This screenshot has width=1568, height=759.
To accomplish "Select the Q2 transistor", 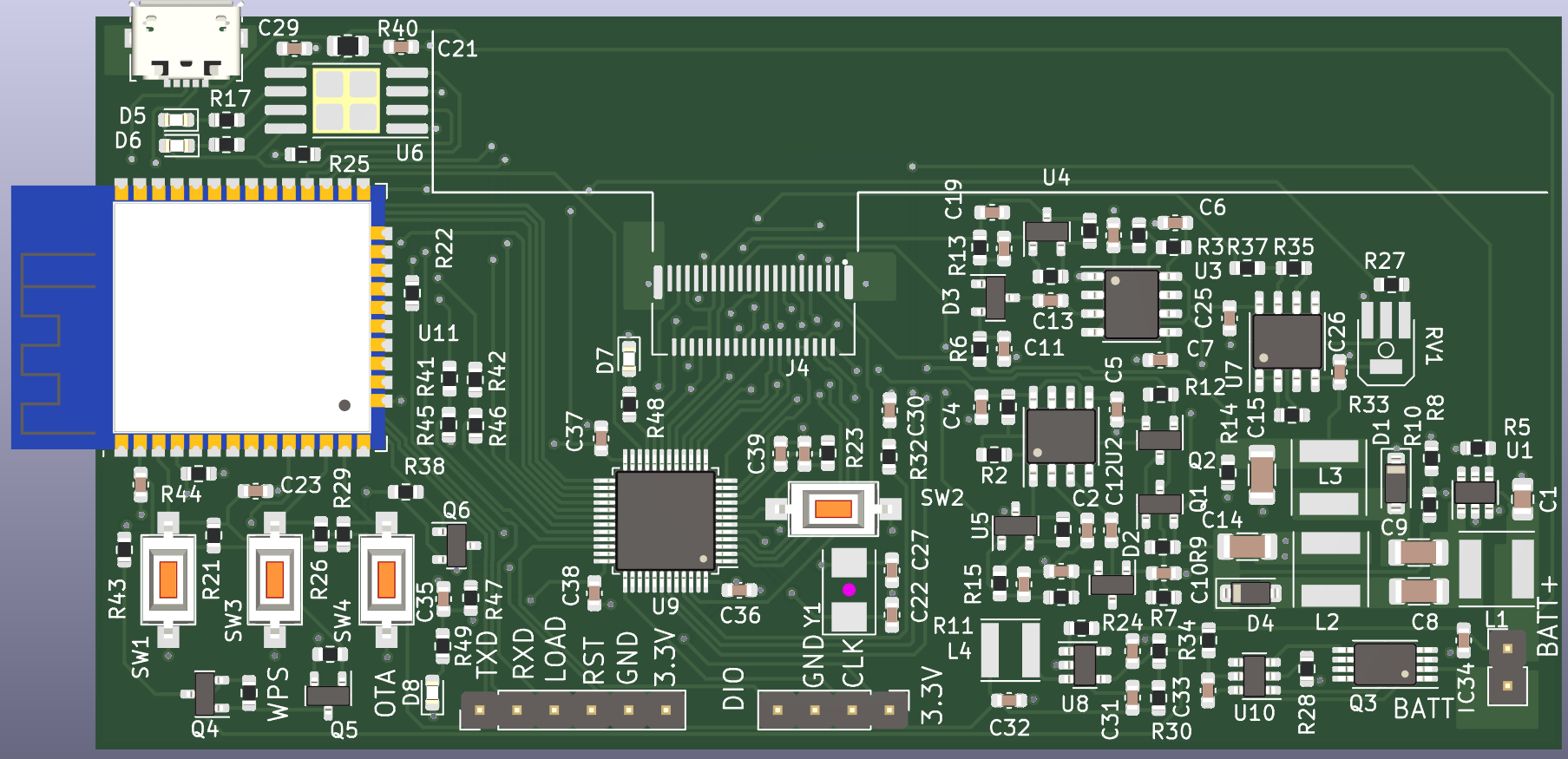I will tap(1160, 439).
